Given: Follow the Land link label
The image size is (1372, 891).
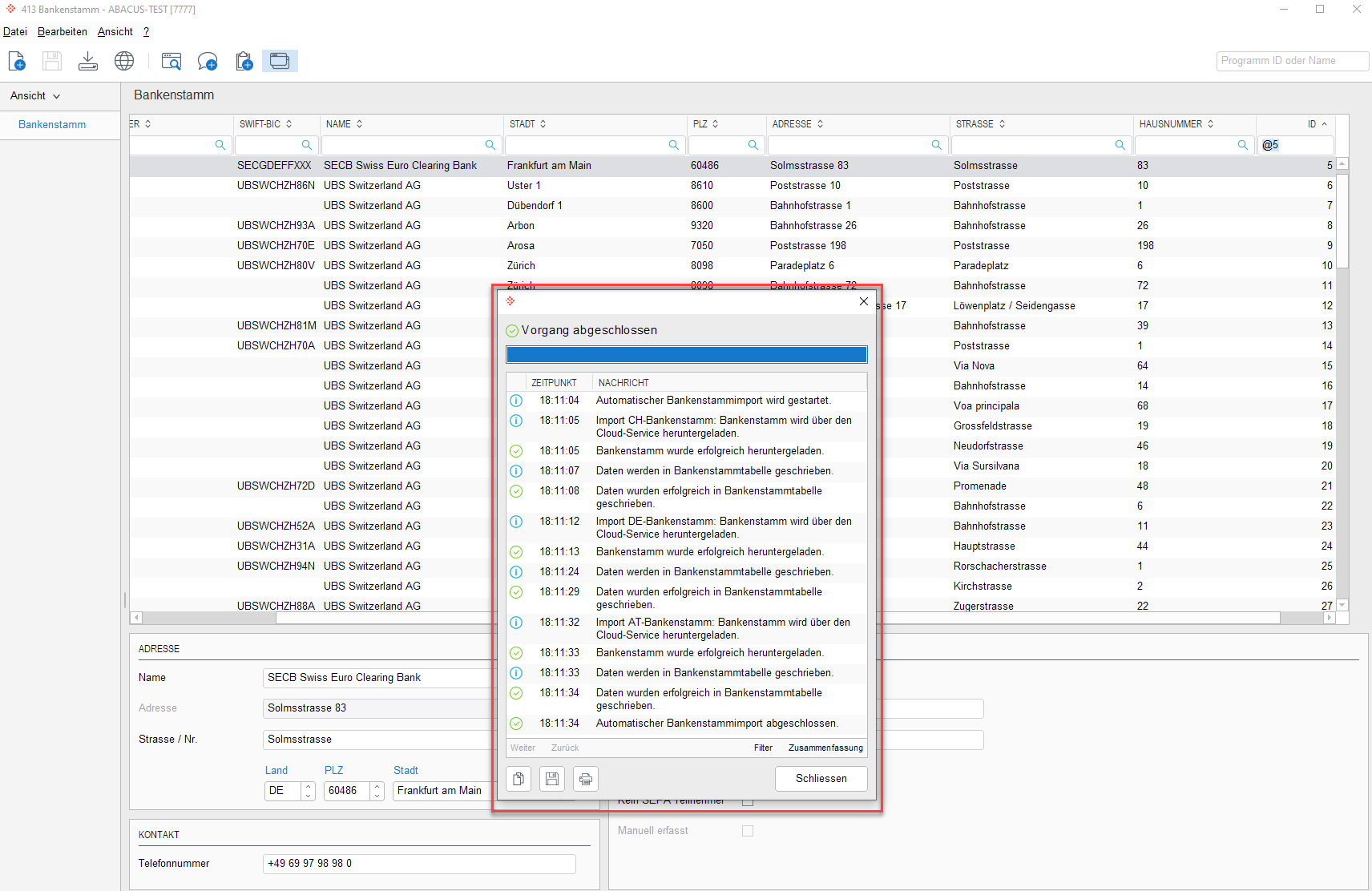Looking at the screenshot, I should pyautogui.click(x=276, y=770).
